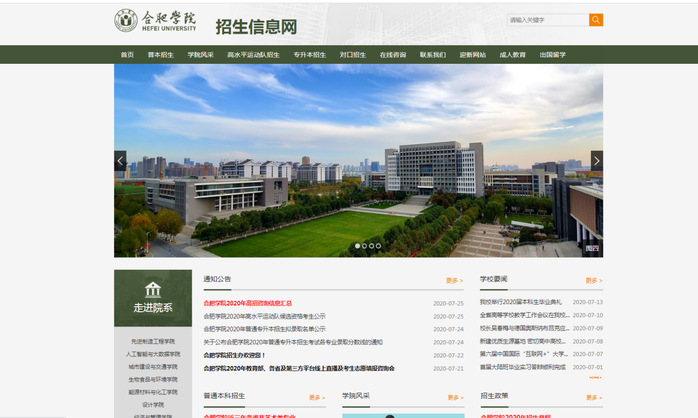Advance to next banner slide arrow
The width and height of the screenshot is (698, 418).
point(597,160)
